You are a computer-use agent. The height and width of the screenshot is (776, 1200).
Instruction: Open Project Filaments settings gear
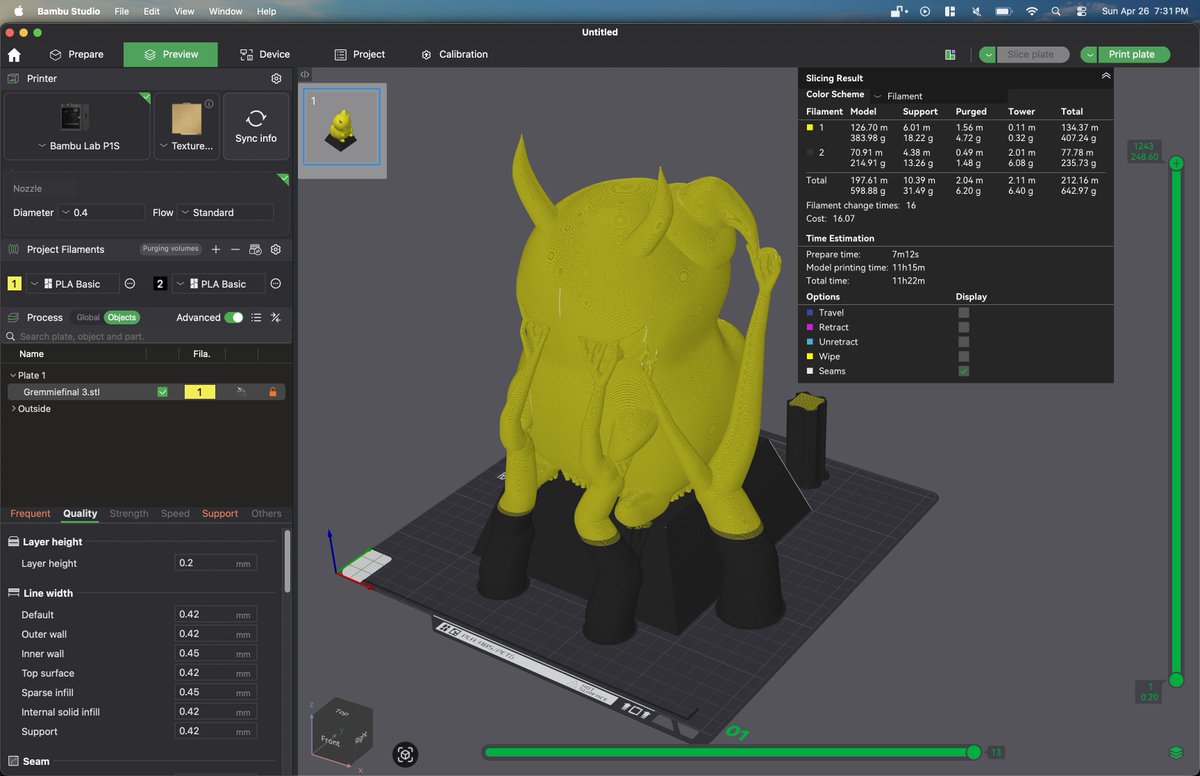(276, 249)
